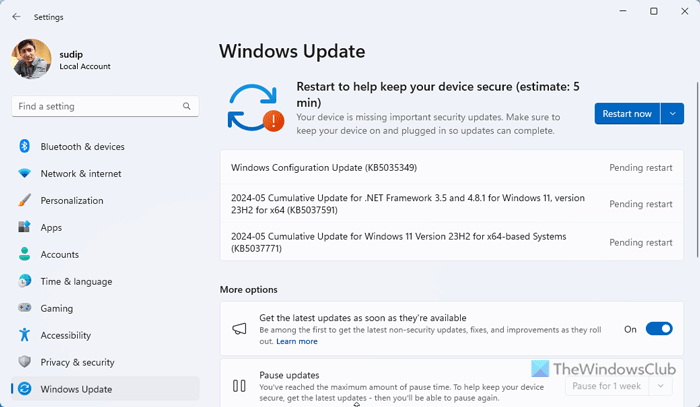Click the Cumulative Update KB5037771 row

pos(452,242)
